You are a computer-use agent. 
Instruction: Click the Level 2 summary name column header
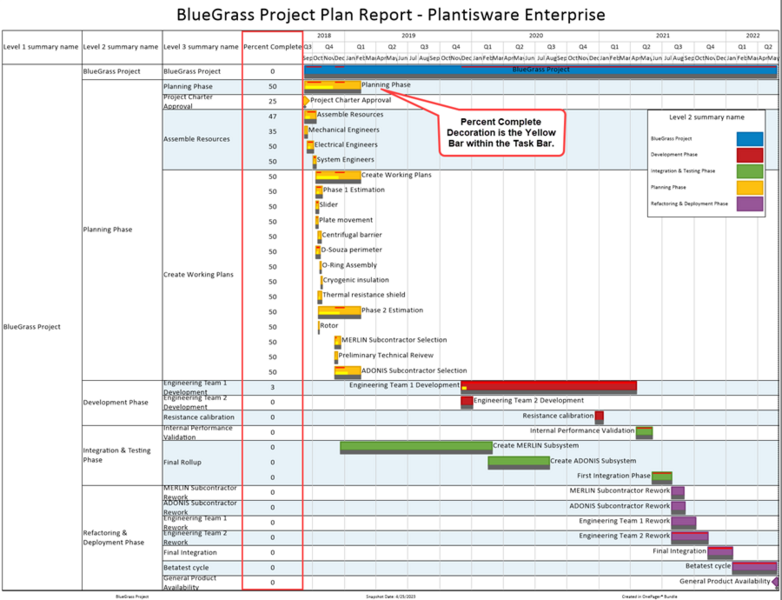pyautogui.click(x=122, y=47)
